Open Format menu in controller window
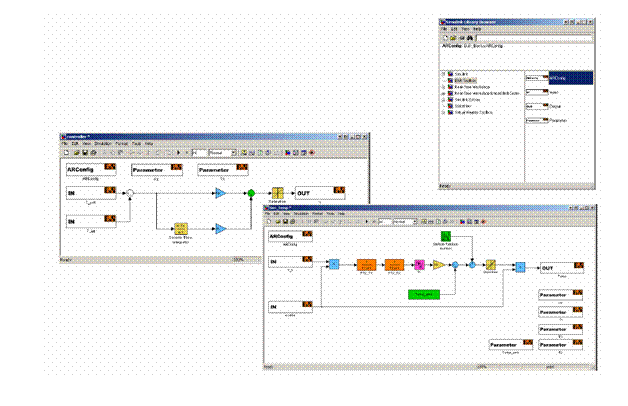628x406 pixels. point(121,143)
